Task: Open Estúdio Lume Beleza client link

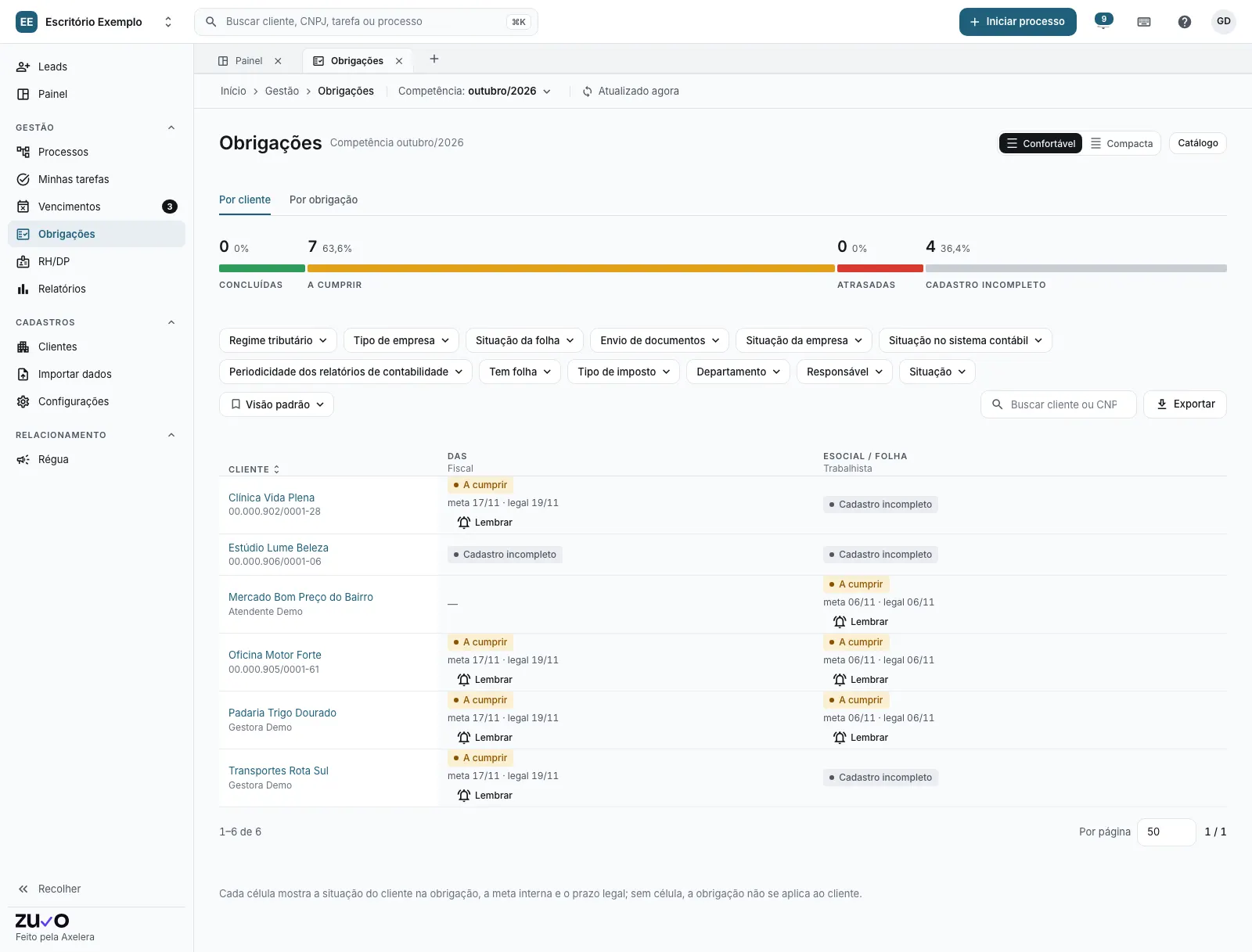Action: [x=279, y=548]
